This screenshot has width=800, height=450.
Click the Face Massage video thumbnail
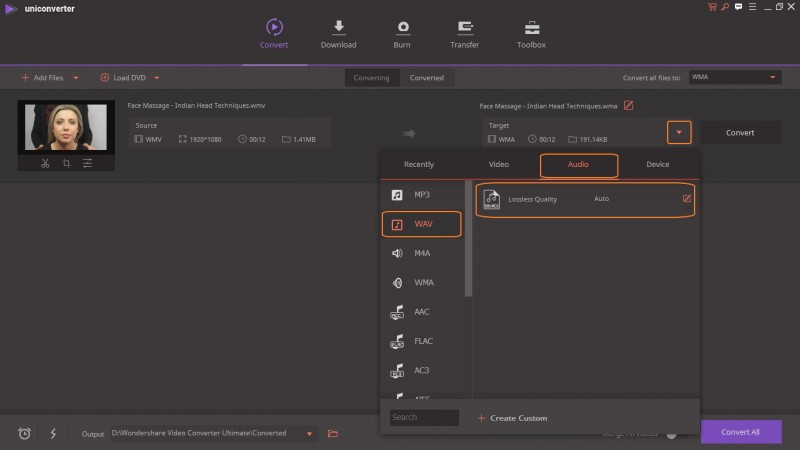pos(66,128)
